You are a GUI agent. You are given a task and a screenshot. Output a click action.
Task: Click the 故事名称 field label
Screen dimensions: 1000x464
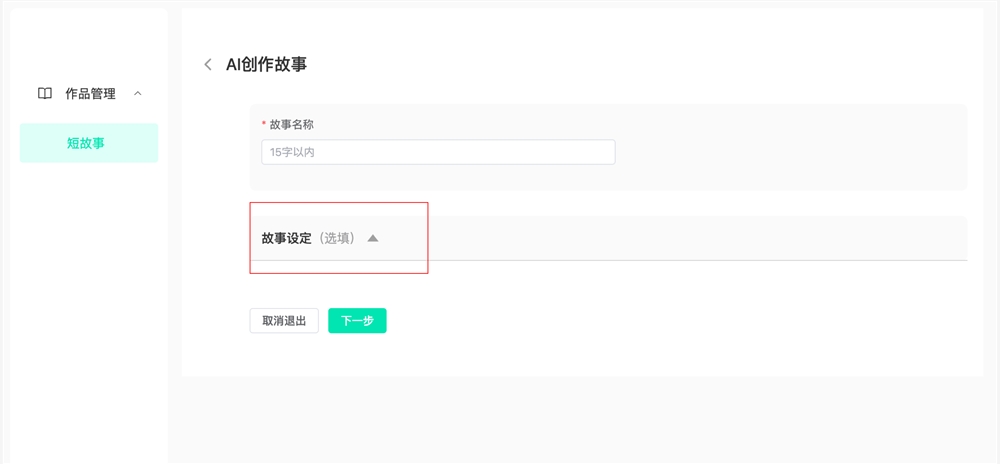pos(292,125)
